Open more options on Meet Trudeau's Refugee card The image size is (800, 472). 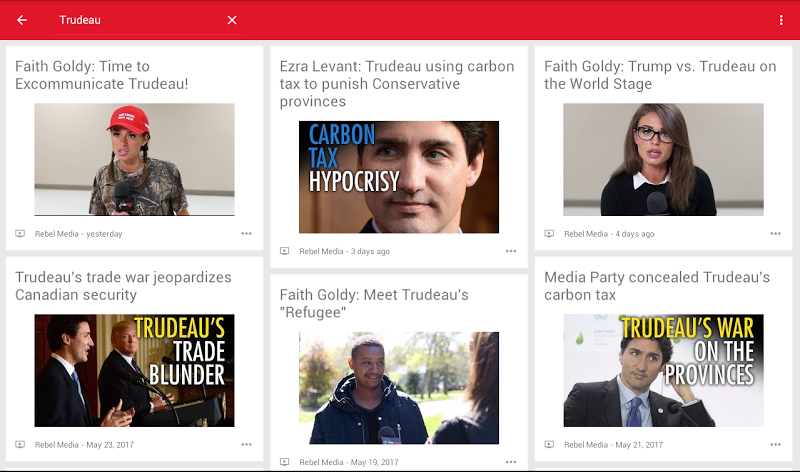pos(511,462)
